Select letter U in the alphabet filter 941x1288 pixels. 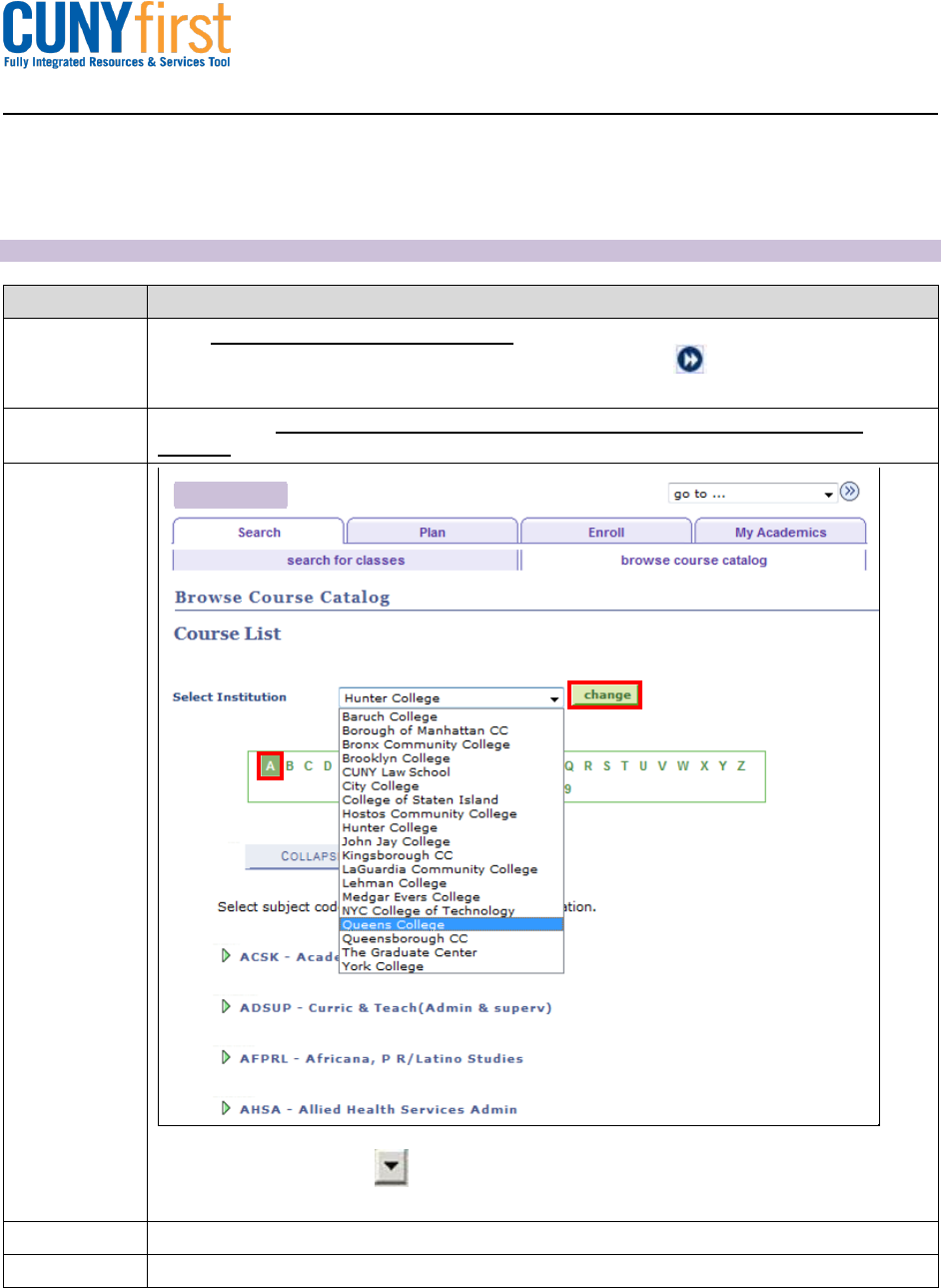click(643, 766)
